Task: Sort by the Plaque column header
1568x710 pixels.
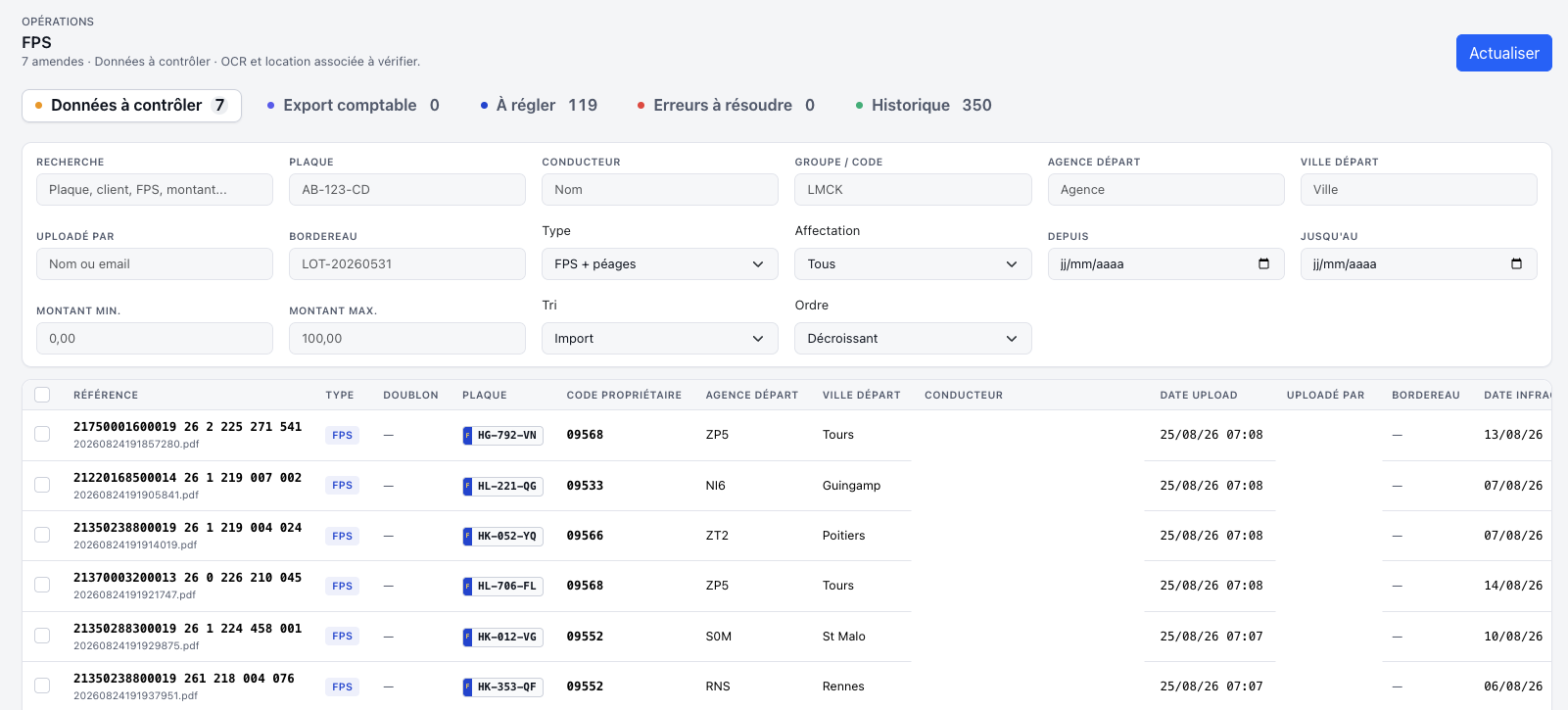Action: pos(485,396)
